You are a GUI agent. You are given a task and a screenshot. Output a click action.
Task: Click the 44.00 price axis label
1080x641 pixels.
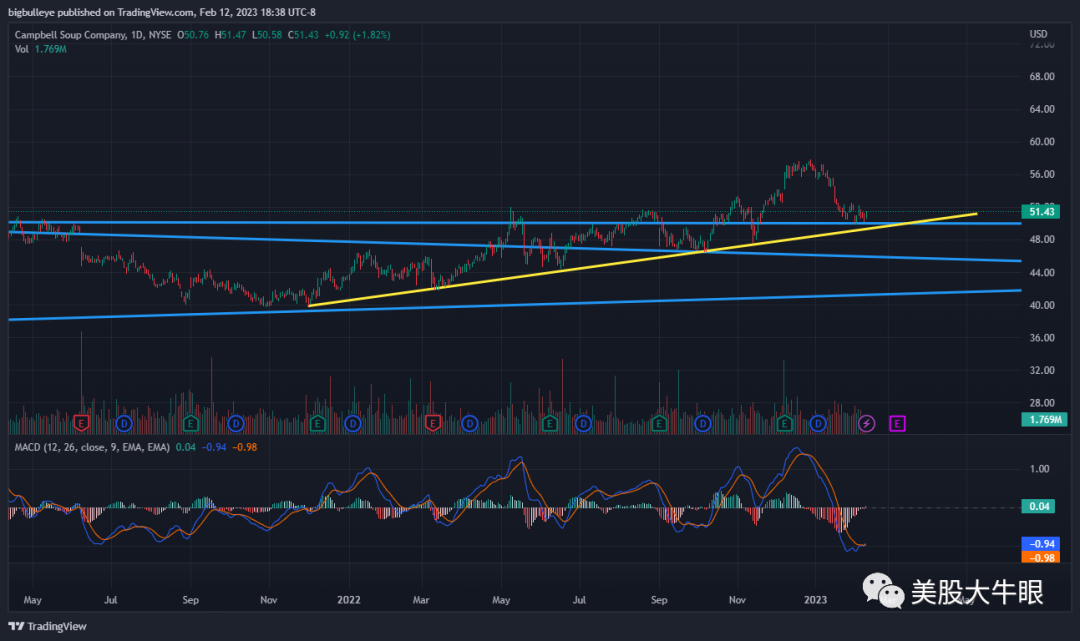point(1041,273)
